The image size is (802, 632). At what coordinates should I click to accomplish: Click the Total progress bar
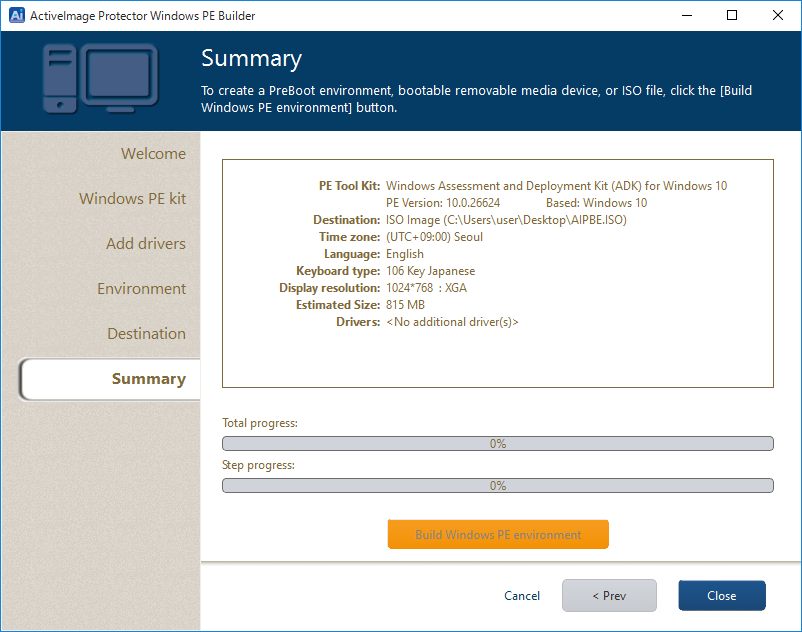coord(497,444)
